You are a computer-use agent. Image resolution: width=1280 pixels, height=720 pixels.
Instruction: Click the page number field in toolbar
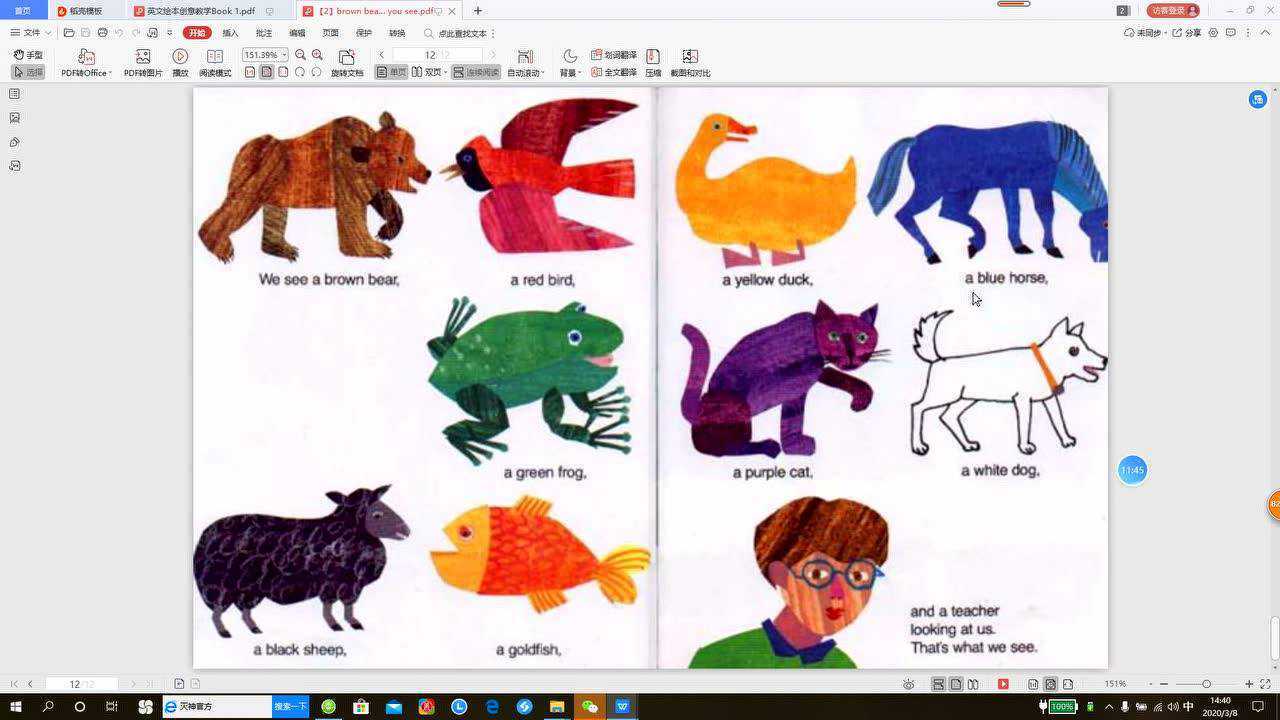point(430,55)
